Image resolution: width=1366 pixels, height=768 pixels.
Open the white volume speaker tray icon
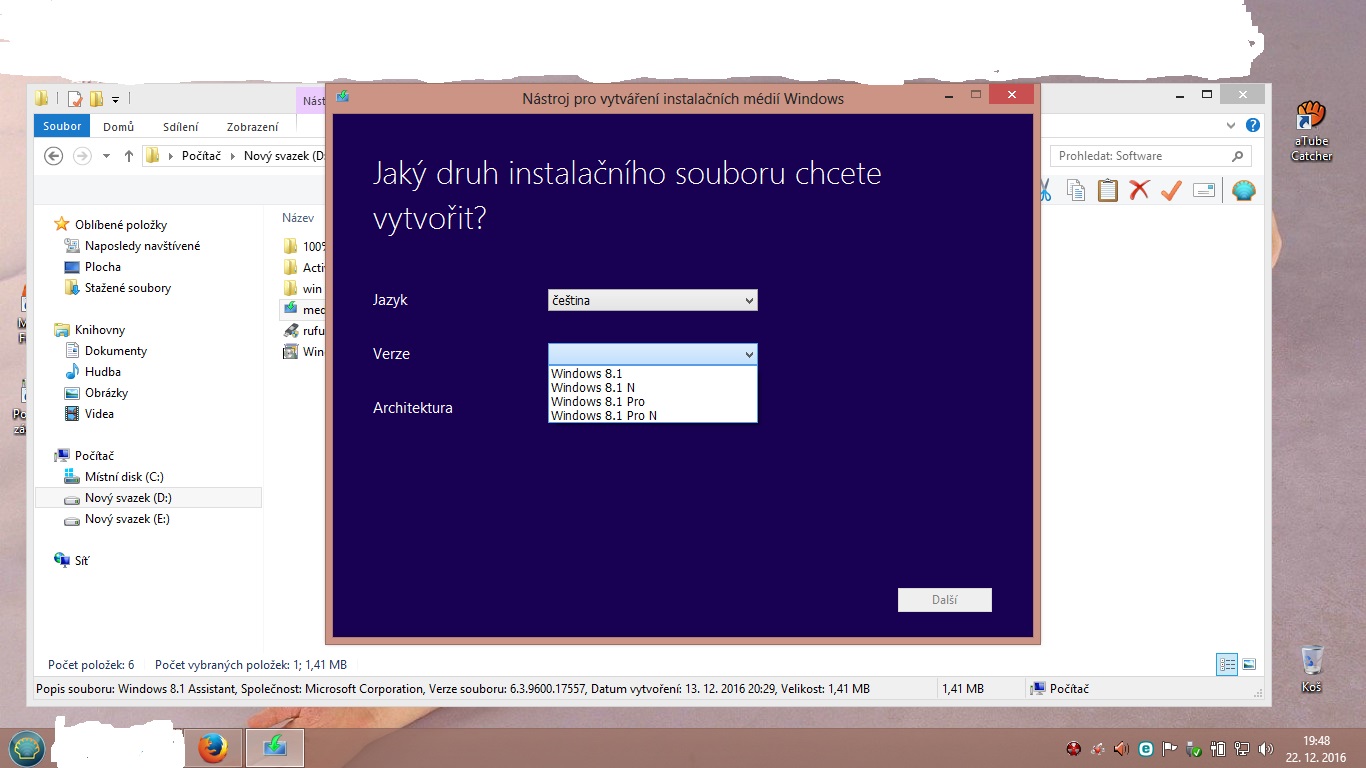coord(1267,748)
